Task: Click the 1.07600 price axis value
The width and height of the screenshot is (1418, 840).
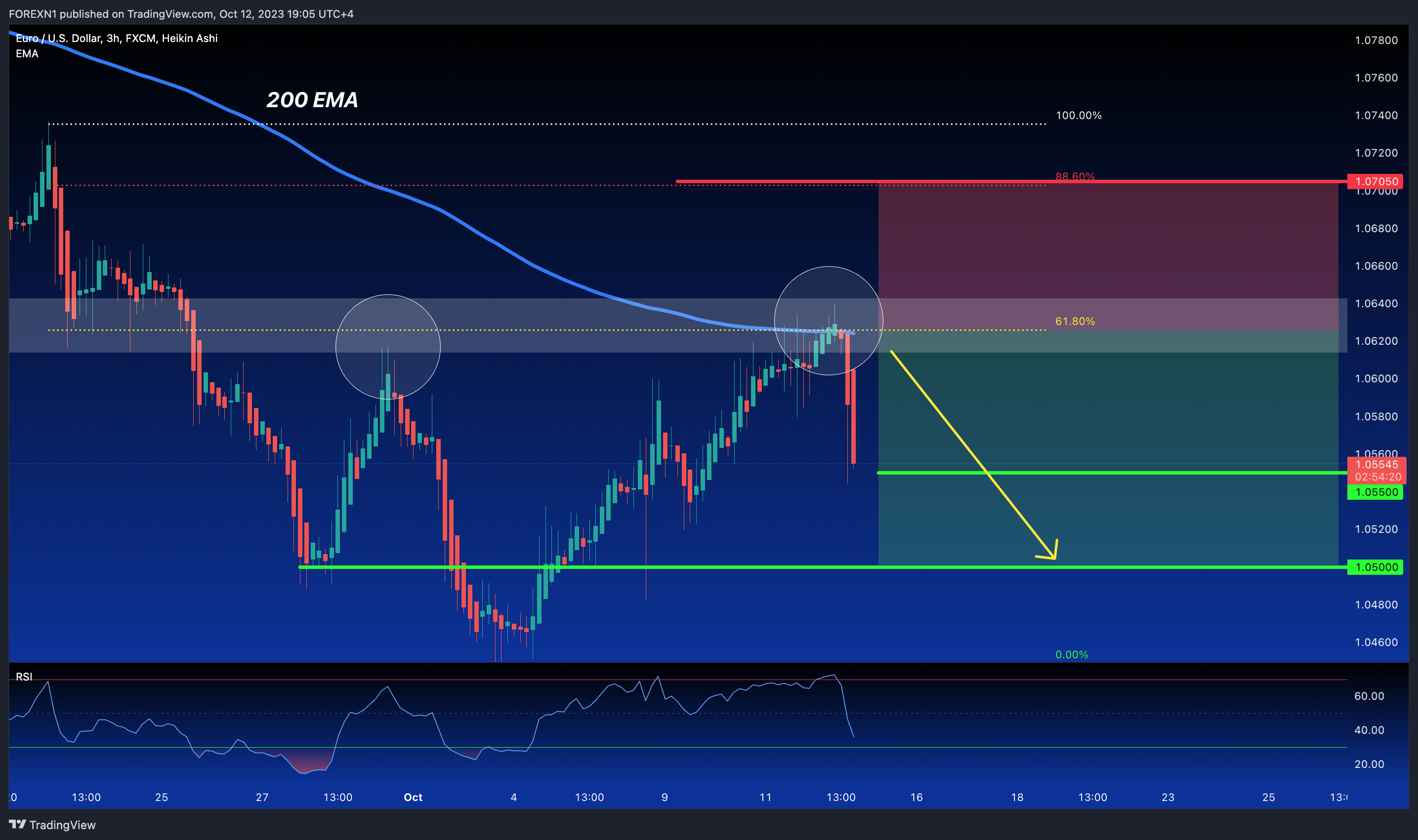Action: [x=1376, y=78]
